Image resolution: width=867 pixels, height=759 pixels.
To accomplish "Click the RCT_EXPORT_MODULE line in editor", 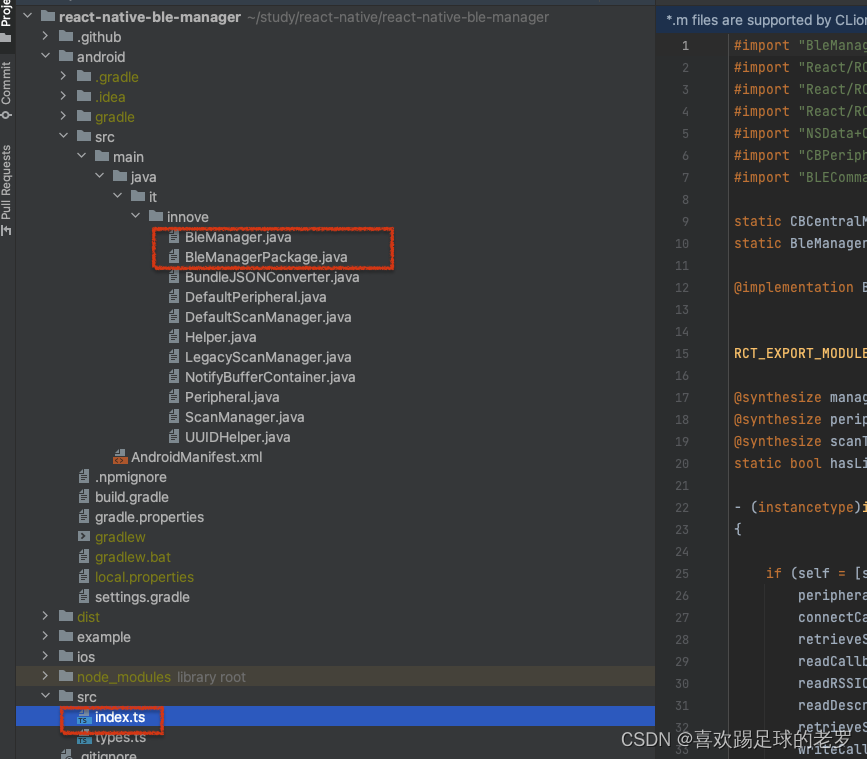I will [x=800, y=354].
